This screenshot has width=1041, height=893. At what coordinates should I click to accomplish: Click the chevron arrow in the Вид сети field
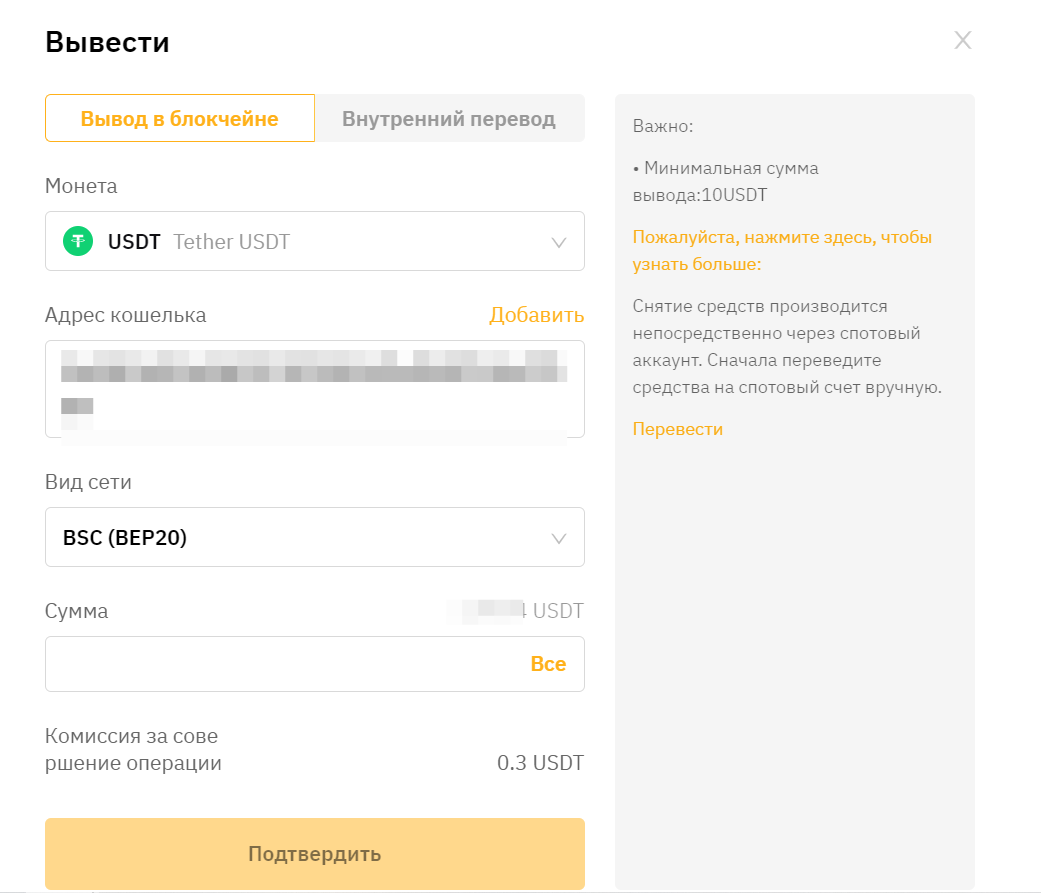(x=559, y=538)
